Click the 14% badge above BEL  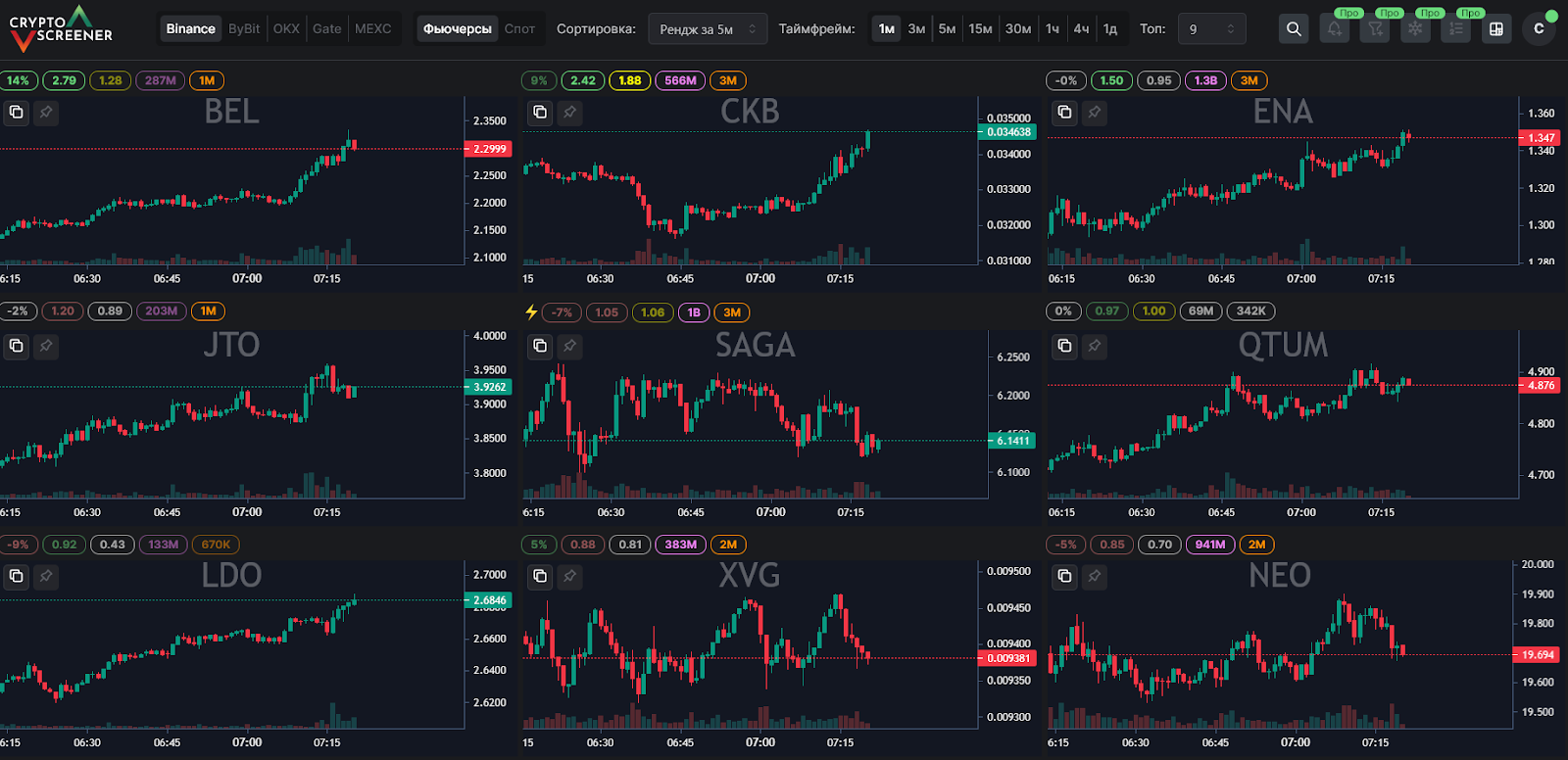click(18, 80)
